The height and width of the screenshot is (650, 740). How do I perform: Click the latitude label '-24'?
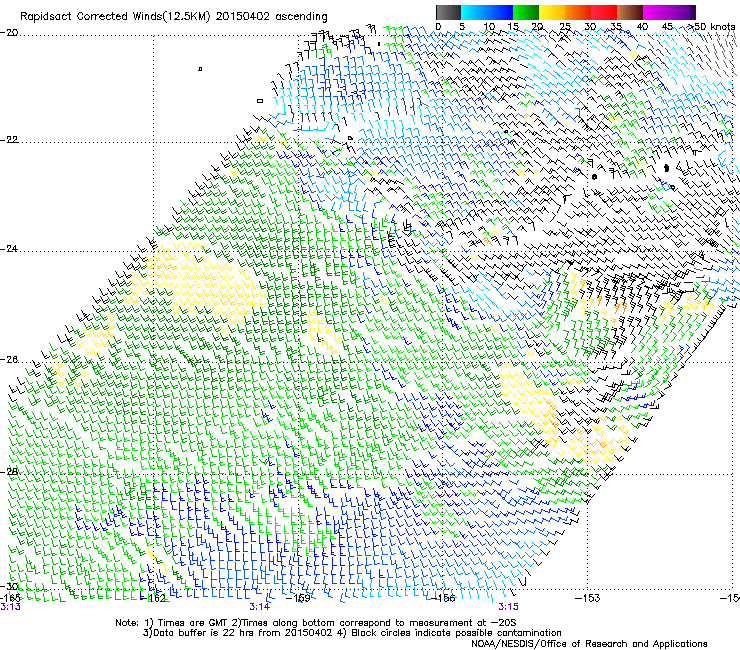pyautogui.click(x=9, y=249)
